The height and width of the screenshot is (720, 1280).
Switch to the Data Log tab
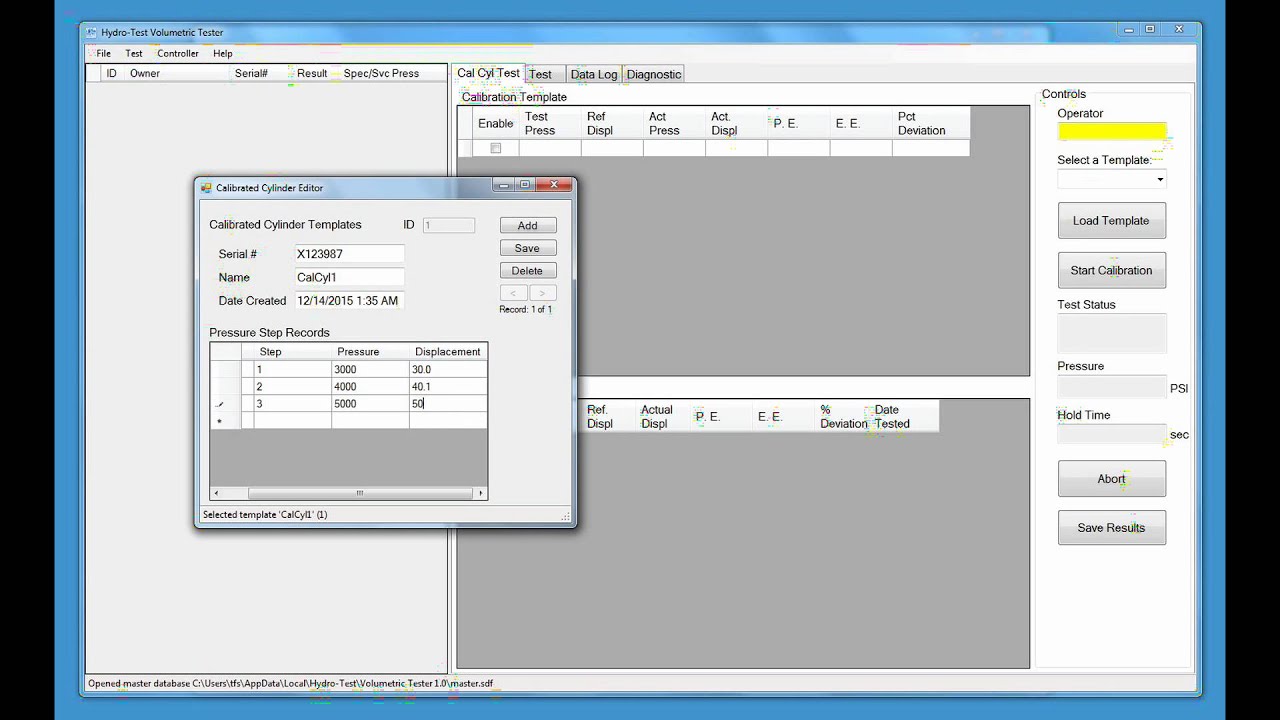point(594,74)
